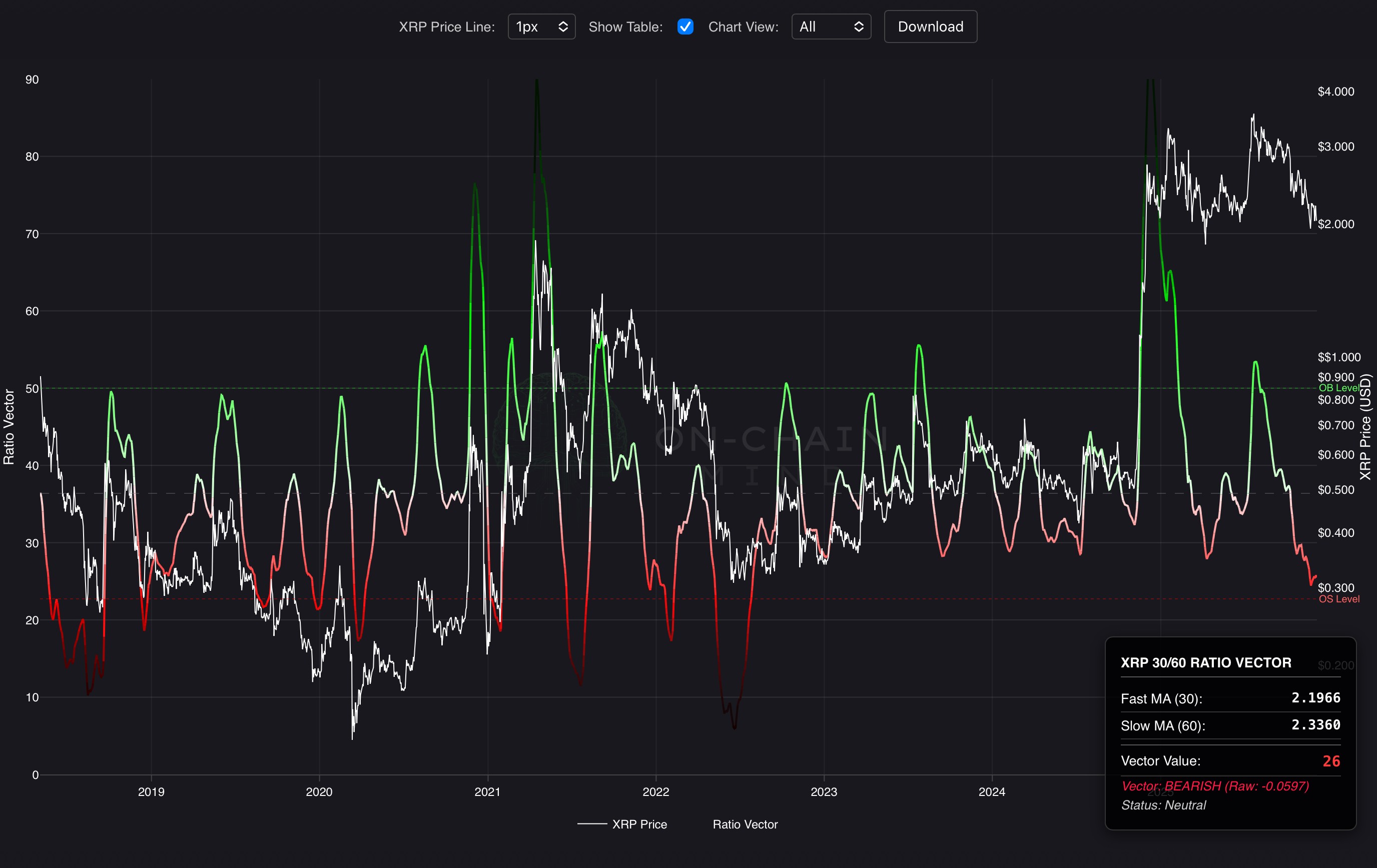1377x868 pixels.
Task: Click the XRP 30/60 RATIO VECTOR table title
Action: pyautogui.click(x=1205, y=662)
